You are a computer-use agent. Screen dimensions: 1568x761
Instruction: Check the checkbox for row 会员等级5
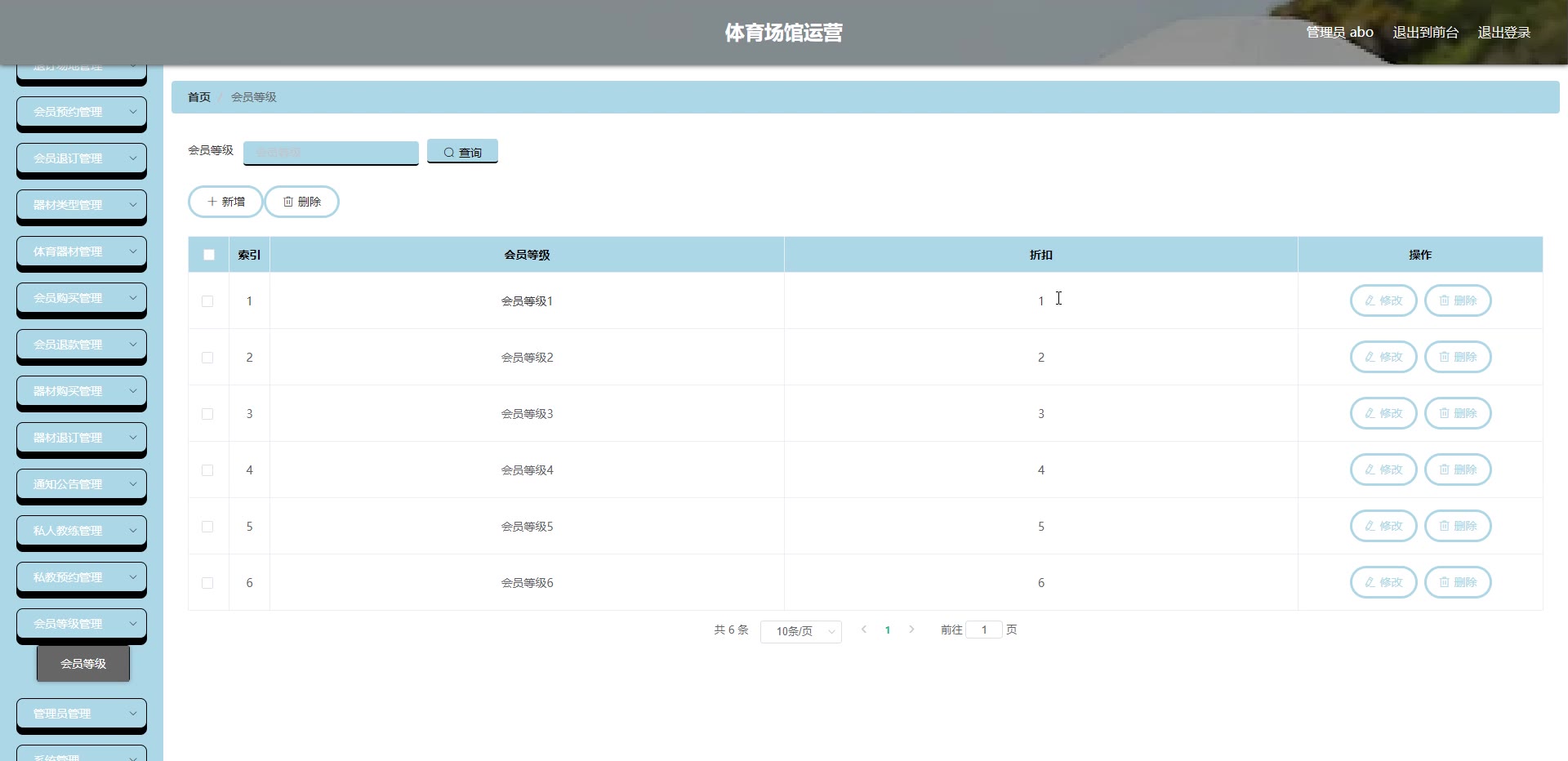pos(207,527)
